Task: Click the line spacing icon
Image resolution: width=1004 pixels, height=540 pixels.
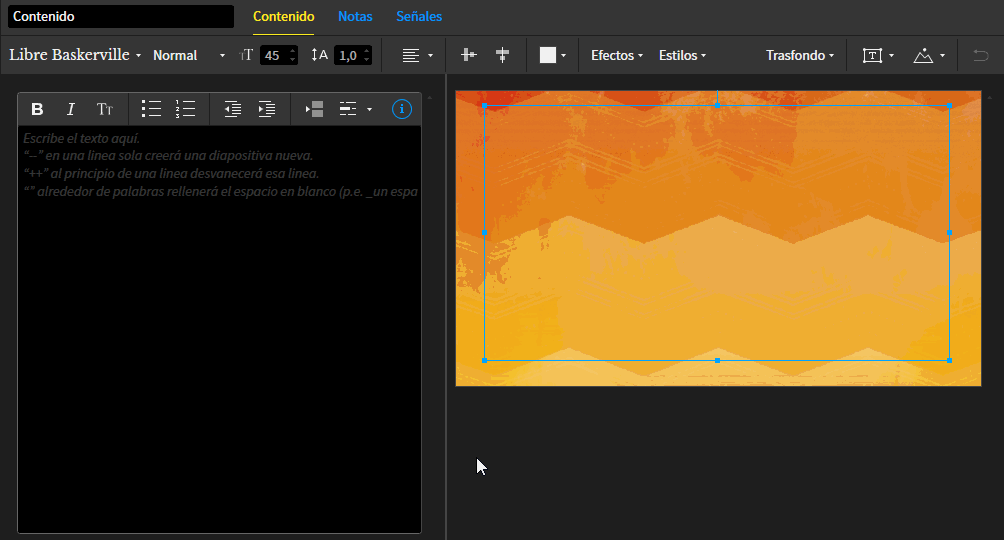Action: click(x=320, y=55)
